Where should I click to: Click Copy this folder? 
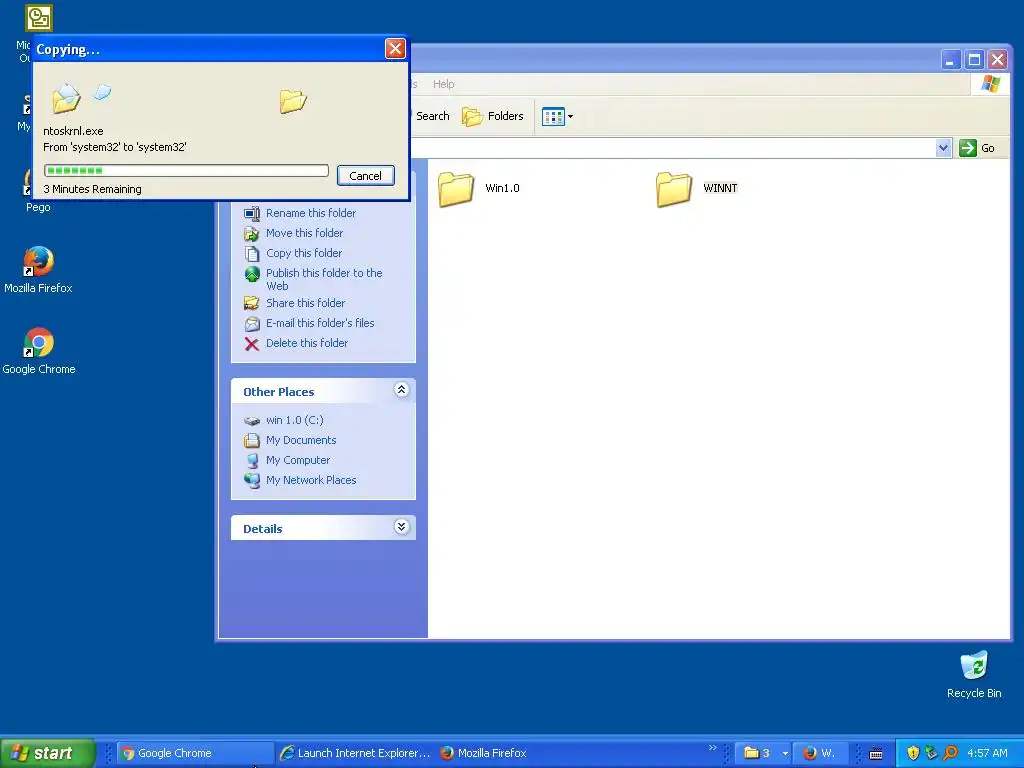[x=304, y=253]
